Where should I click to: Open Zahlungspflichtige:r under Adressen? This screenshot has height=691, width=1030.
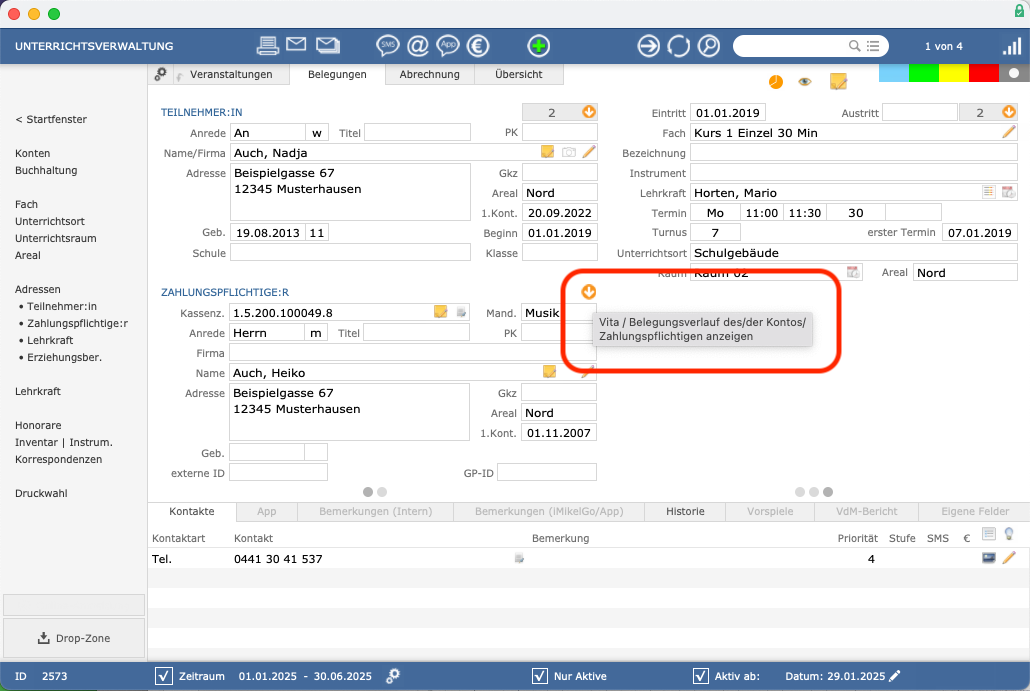78,323
